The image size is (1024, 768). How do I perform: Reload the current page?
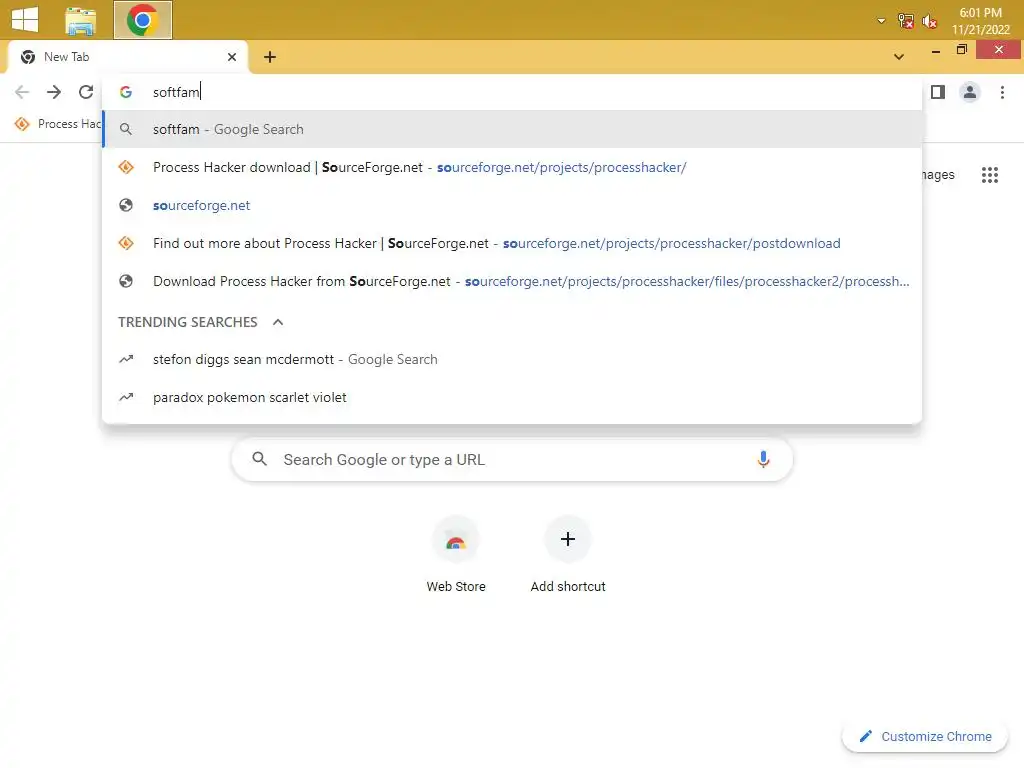click(86, 92)
